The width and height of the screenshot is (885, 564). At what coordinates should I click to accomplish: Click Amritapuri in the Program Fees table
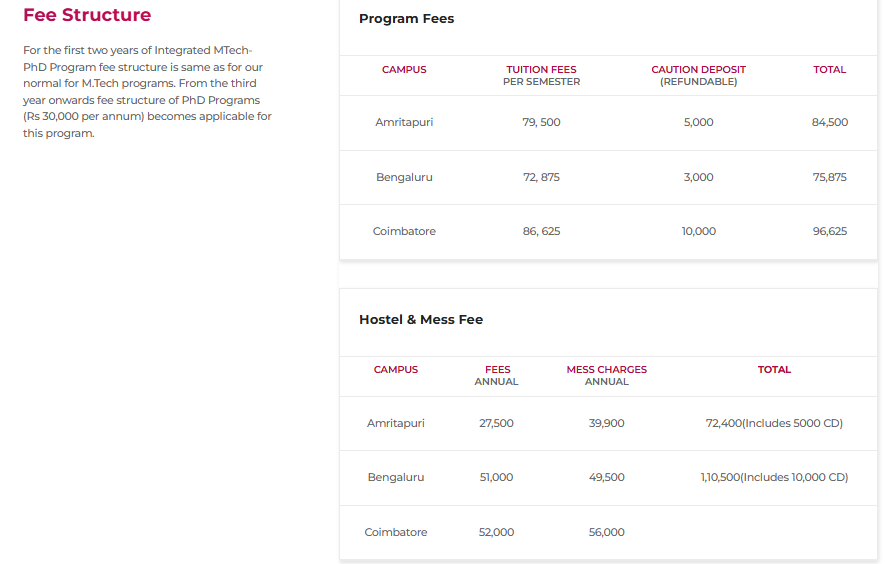404,122
